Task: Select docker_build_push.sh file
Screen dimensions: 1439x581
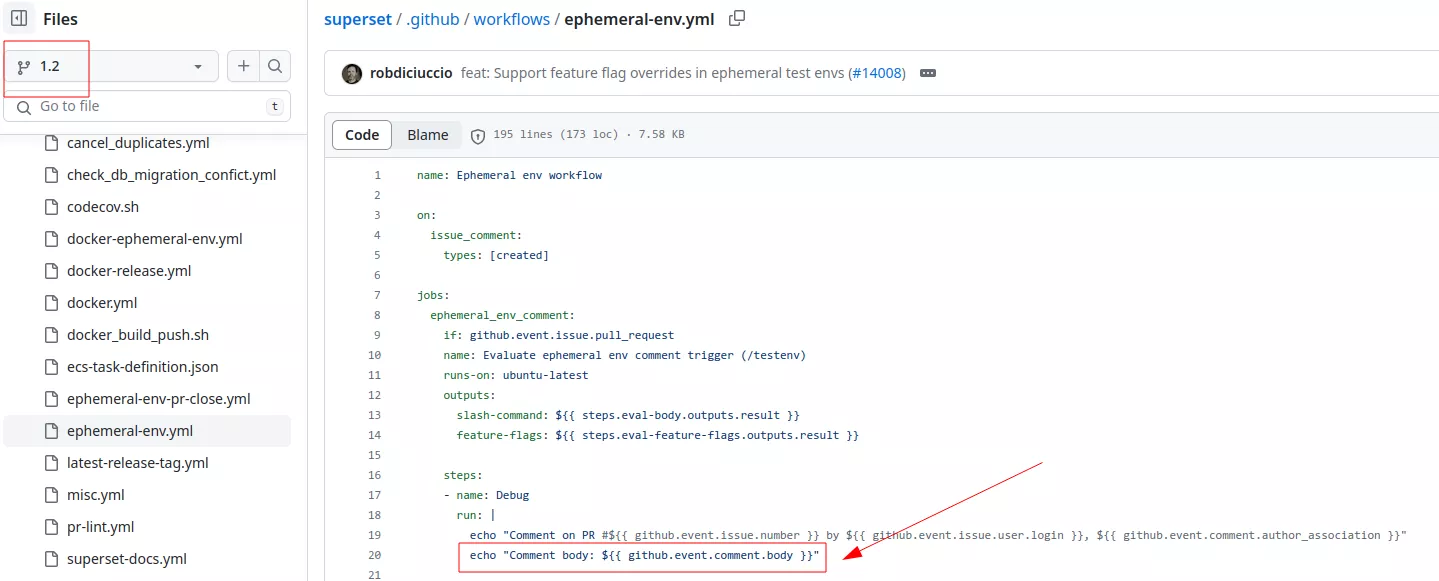Action: 138,335
